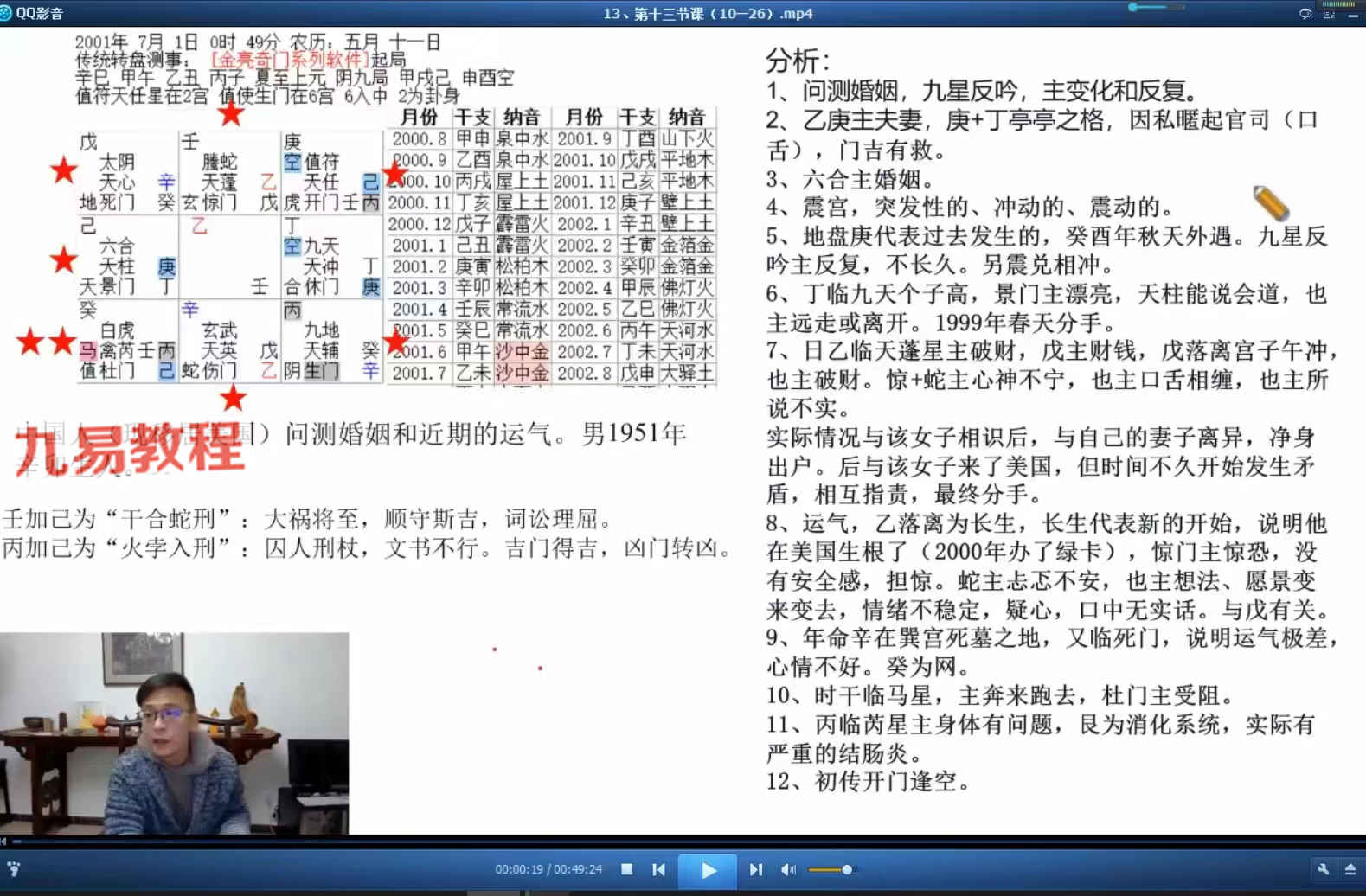Viewport: 1366px width, 896px height.
Task: Click the 太阴 text in the top-left palace
Action: [x=117, y=162]
